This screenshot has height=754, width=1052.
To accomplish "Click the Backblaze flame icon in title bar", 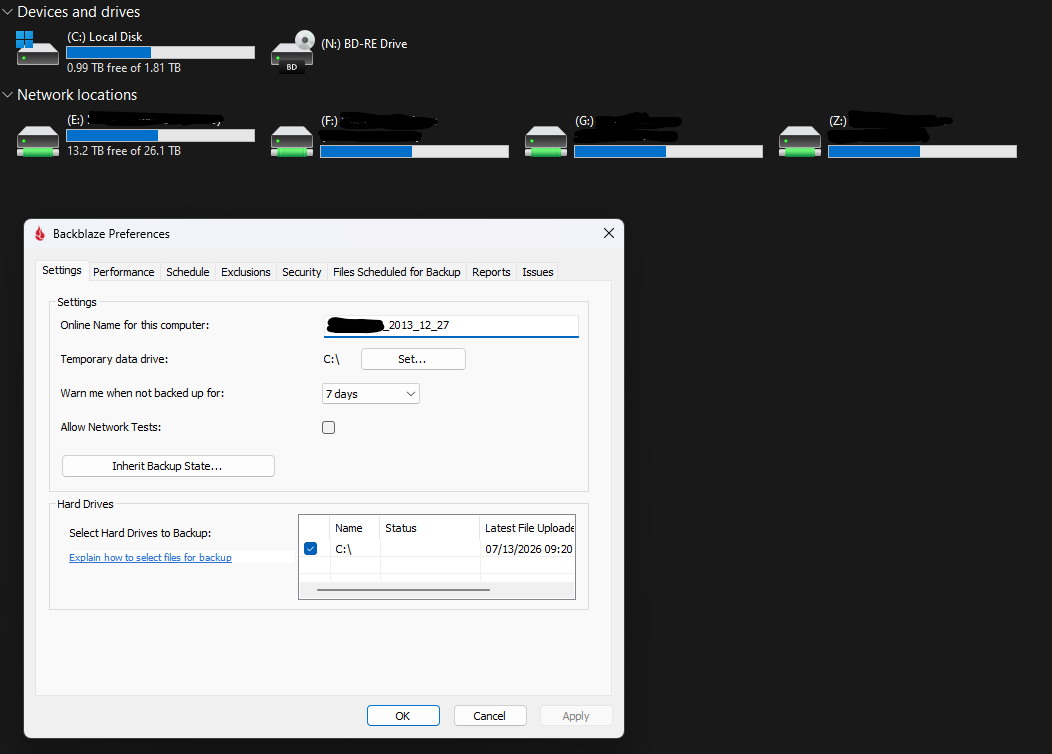I will pyautogui.click(x=40, y=233).
